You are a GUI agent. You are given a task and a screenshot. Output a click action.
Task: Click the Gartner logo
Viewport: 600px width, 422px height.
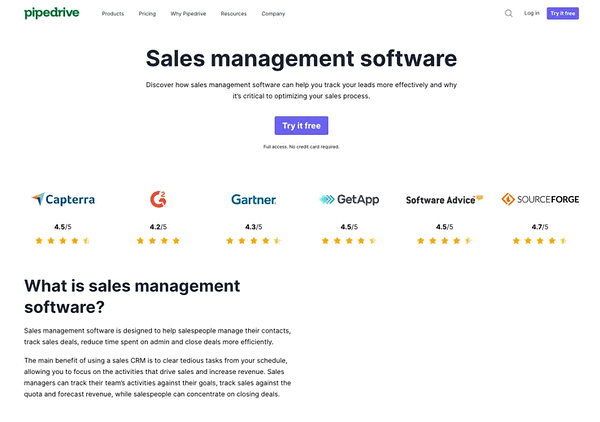click(x=254, y=199)
